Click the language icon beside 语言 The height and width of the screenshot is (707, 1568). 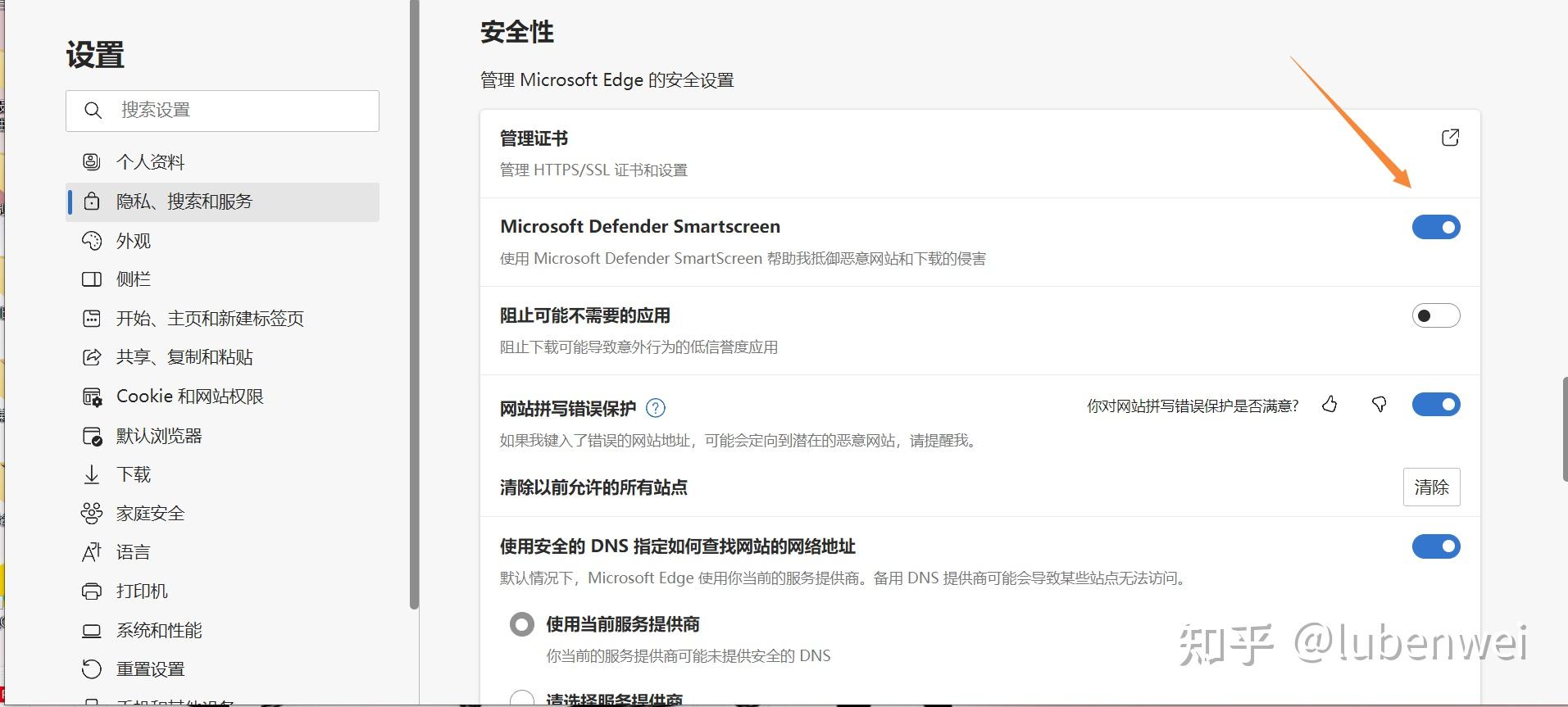click(92, 552)
